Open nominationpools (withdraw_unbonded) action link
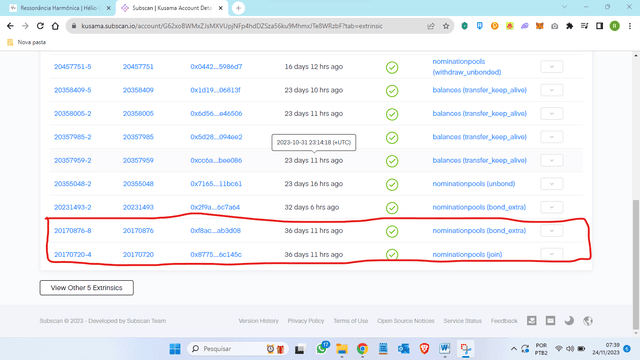This screenshot has height=360, width=640. 467,67
